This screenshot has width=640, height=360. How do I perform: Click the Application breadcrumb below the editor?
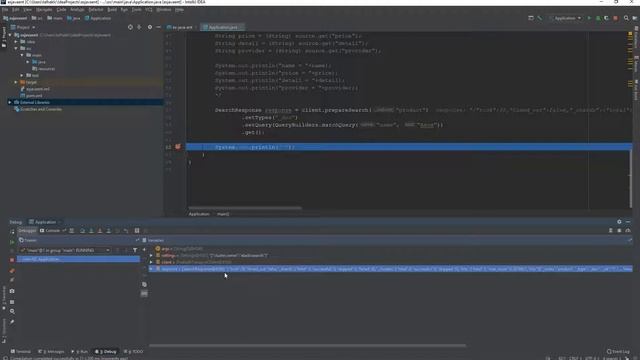tap(199, 214)
